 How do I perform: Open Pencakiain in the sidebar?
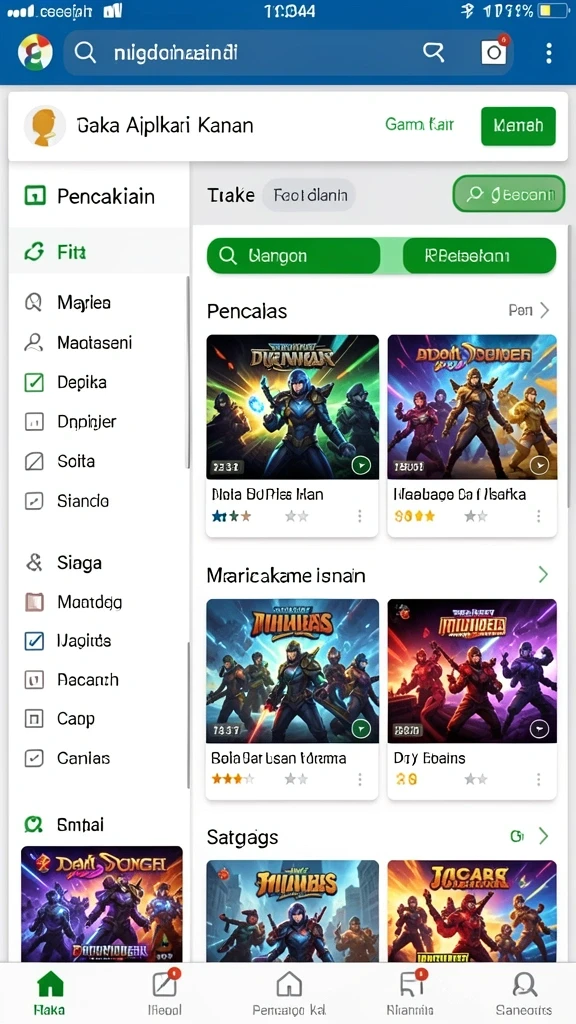tap(99, 196)
